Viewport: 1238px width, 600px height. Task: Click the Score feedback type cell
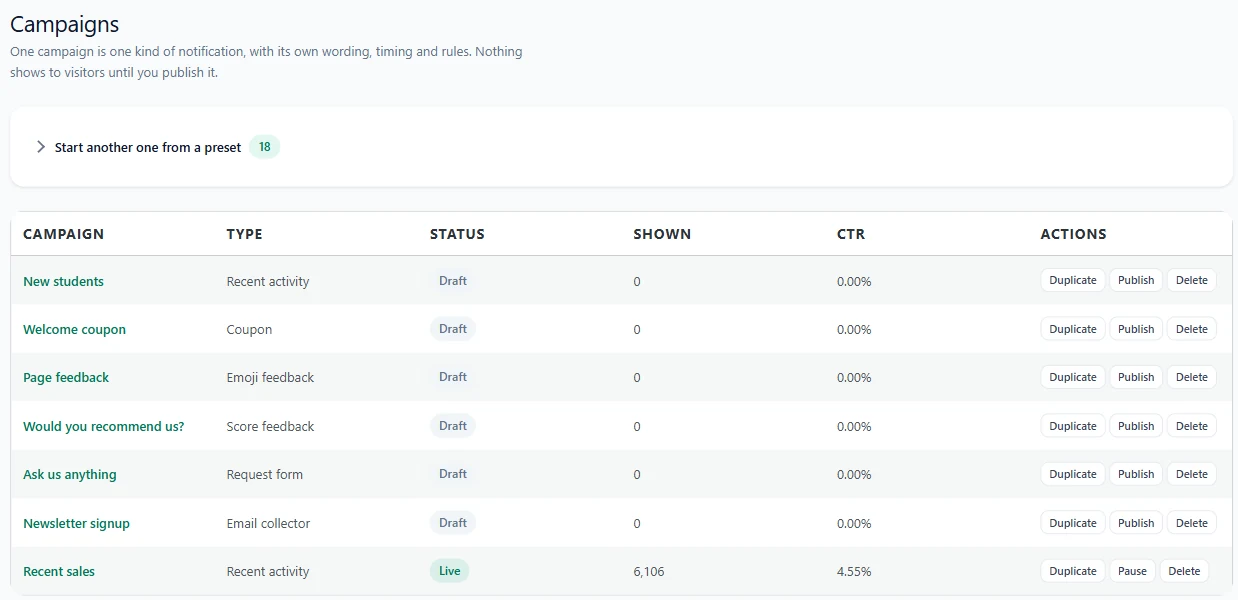click(270, 426)
